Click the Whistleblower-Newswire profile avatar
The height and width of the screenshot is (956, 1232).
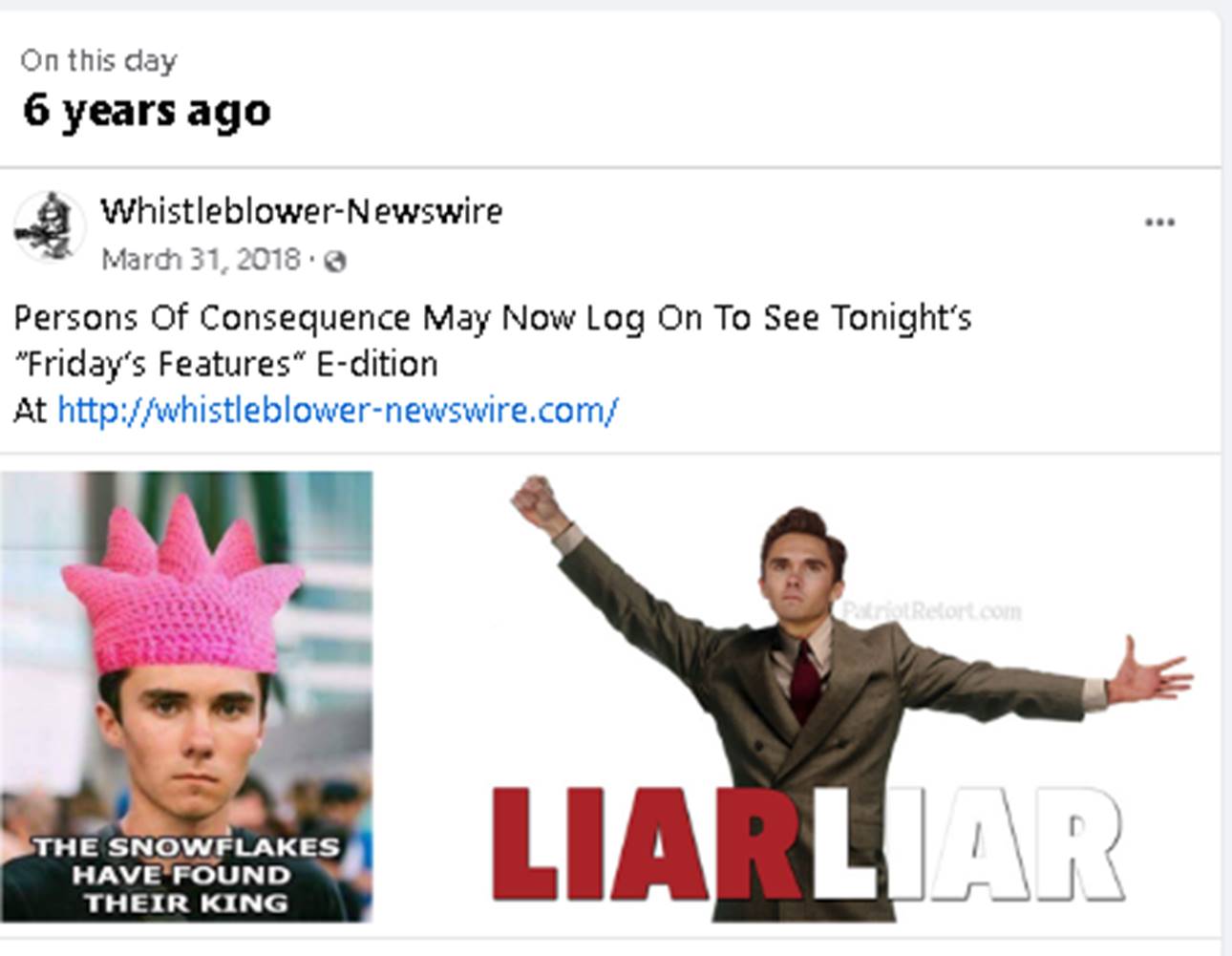point(50,227)
